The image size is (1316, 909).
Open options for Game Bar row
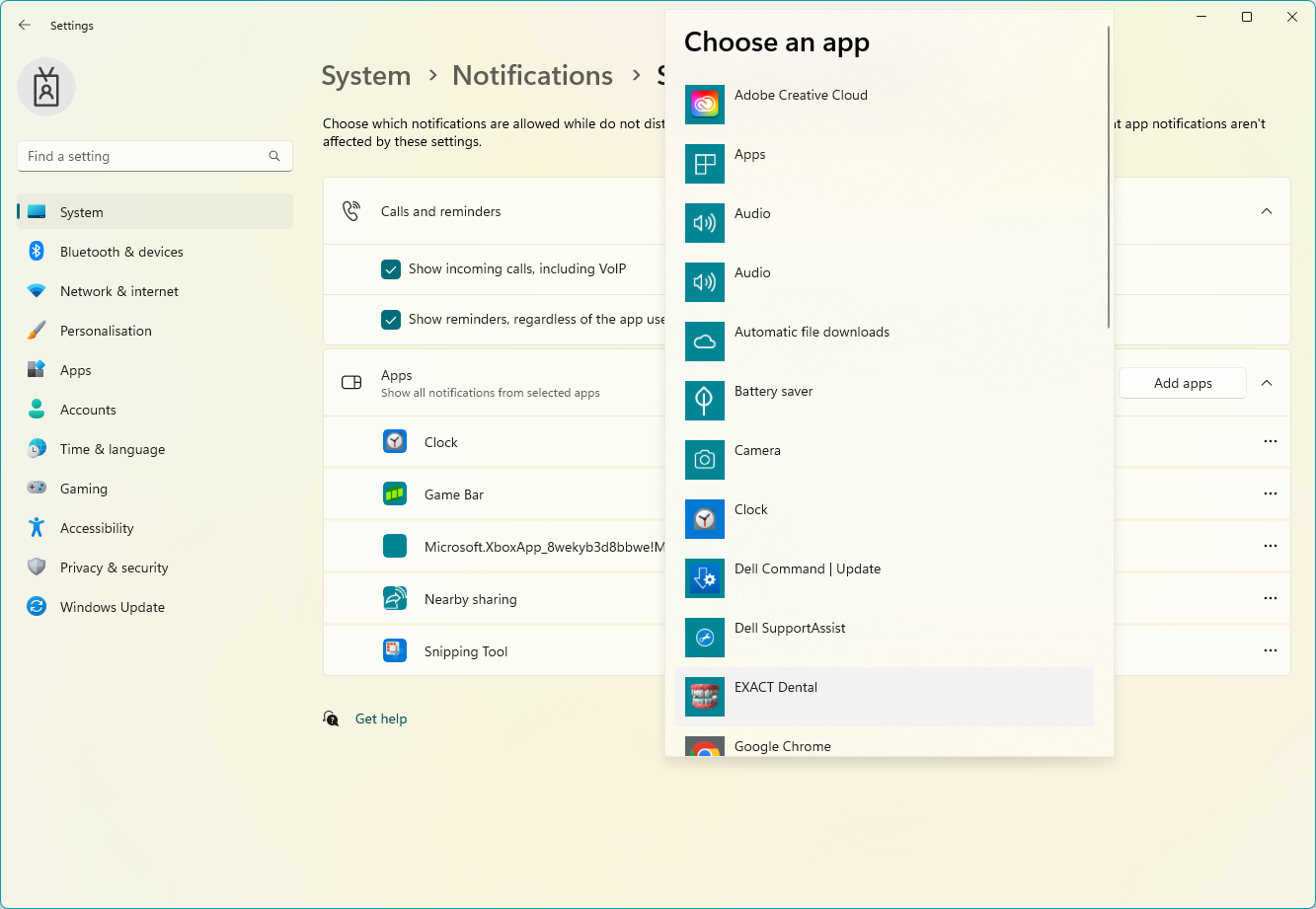pos(1270,493)
